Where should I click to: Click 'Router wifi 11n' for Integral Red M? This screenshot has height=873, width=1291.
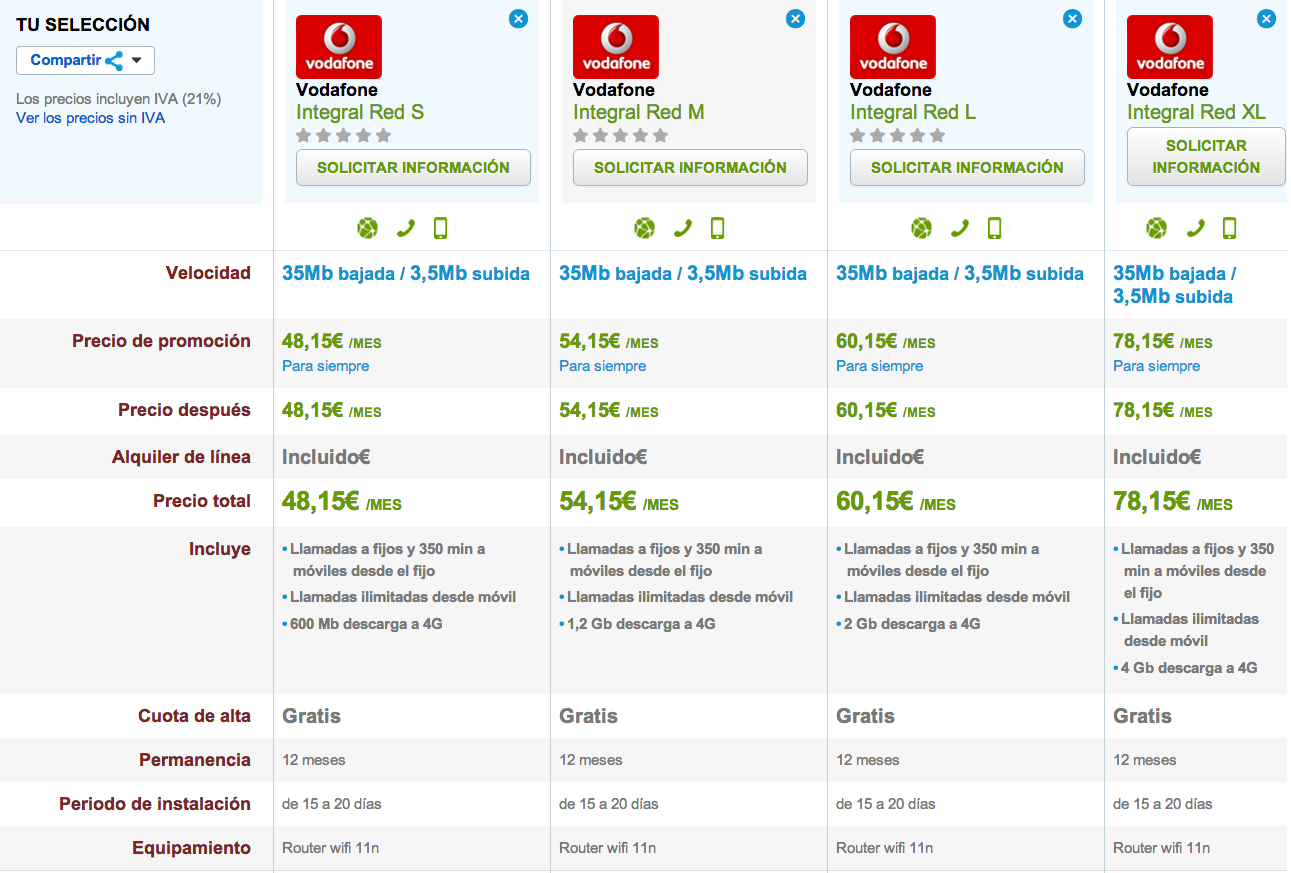[x=607, y=848]
